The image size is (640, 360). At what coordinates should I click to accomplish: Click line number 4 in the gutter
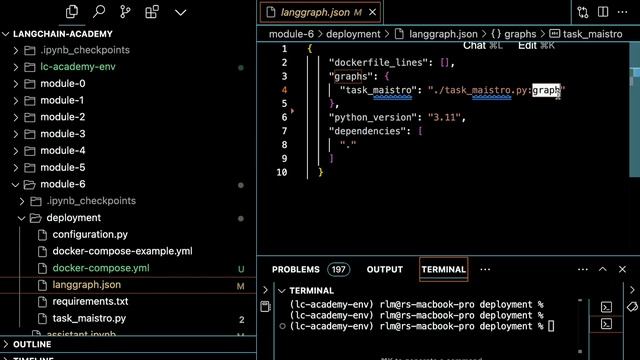point(284,90)
